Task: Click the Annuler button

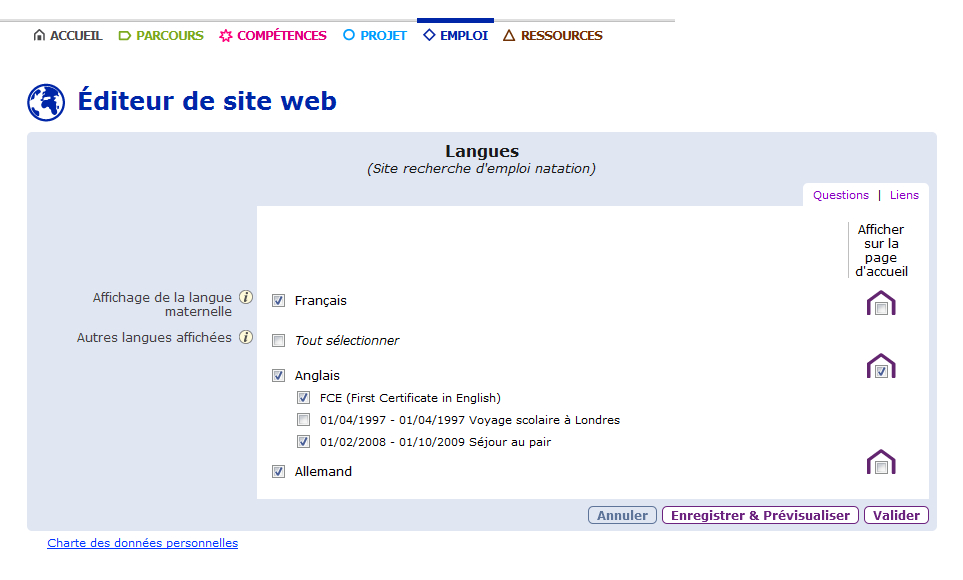Action: [x=622, y=515]
